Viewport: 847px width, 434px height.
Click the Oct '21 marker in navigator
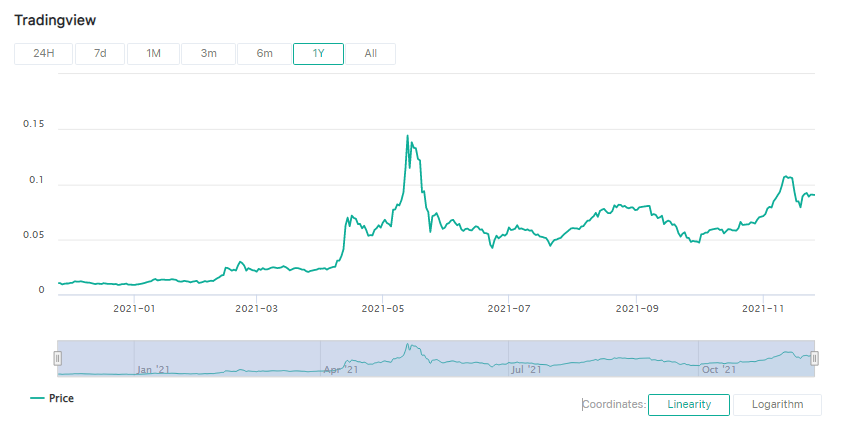click(718, 370)
